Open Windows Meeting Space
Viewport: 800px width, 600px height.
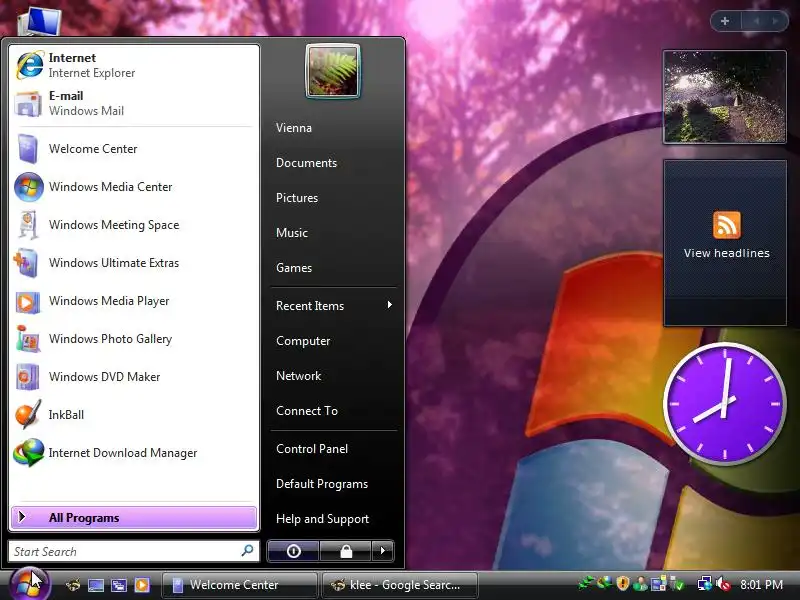134,224
